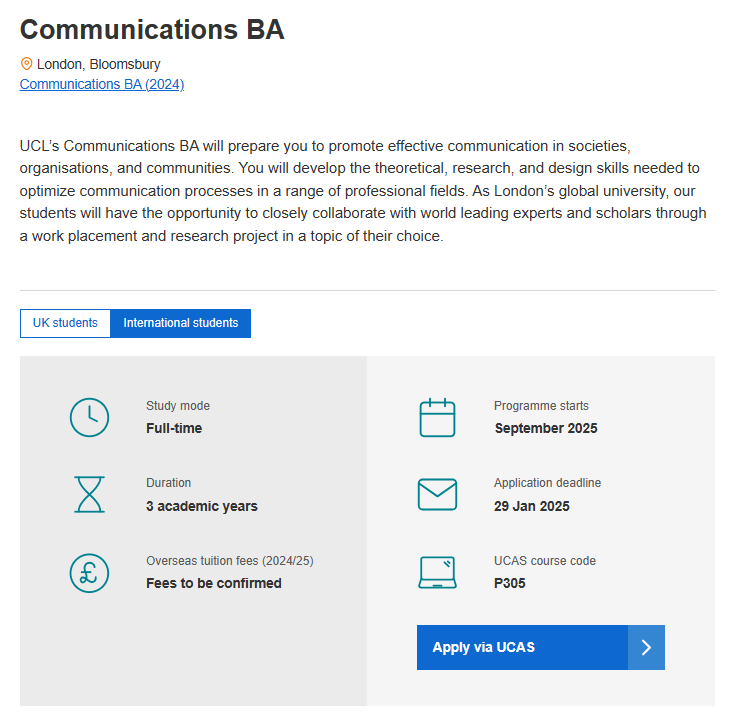Click the September 2025 start date
This screenshot has height=715, width=733.
tap(546, 428)
